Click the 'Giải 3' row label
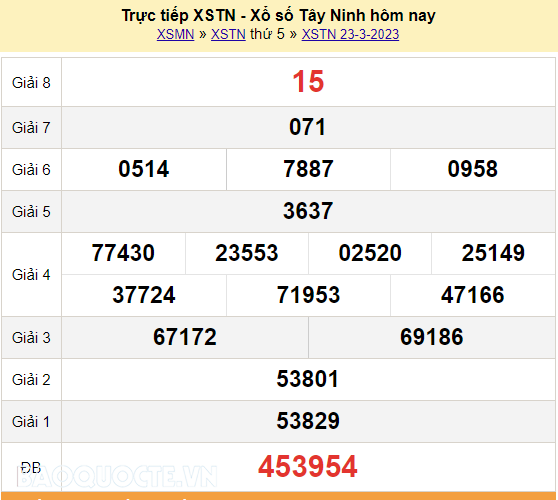 [31, 338]
